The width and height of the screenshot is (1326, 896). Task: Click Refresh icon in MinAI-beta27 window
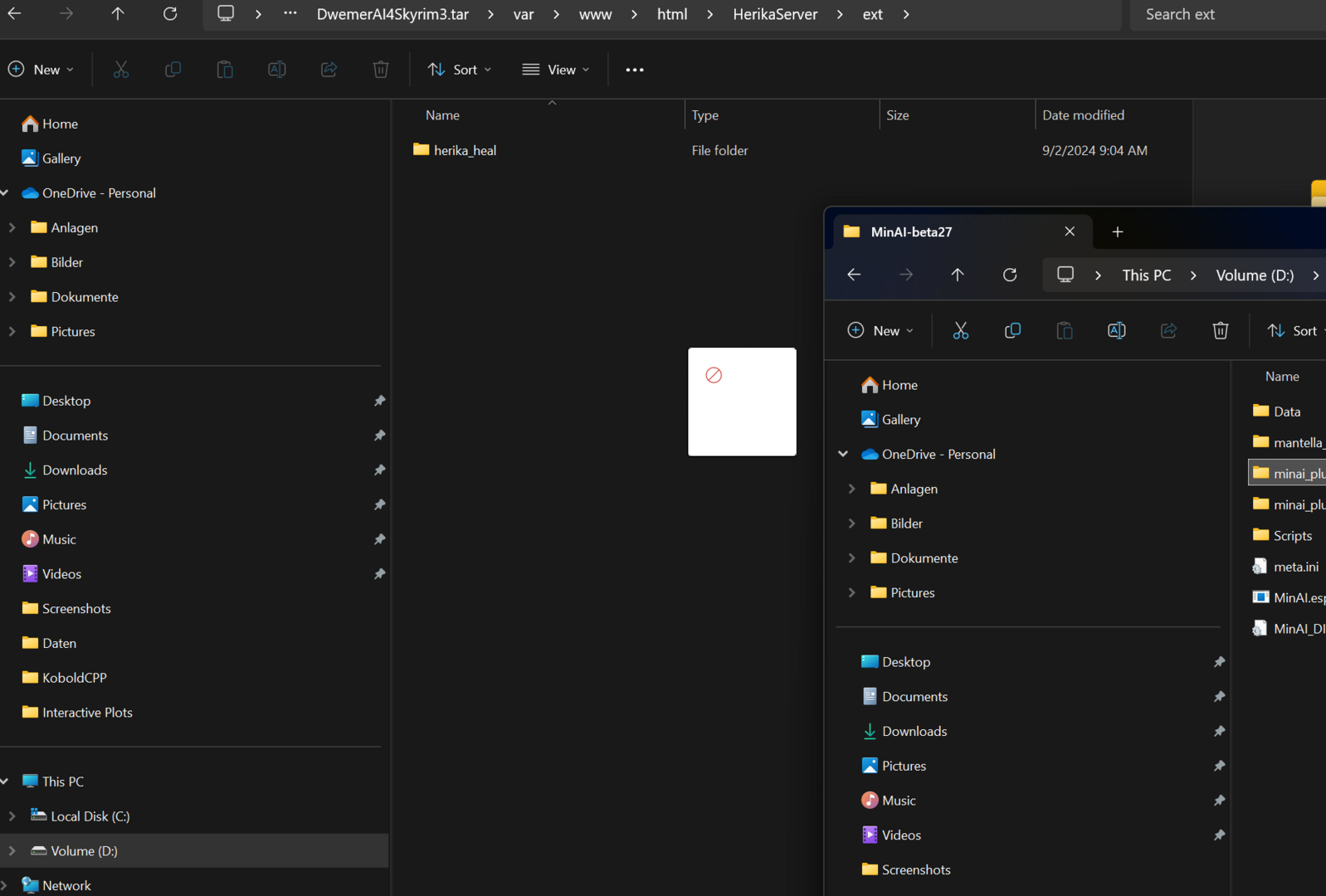pyautogui.click(x=1010, y=275)
